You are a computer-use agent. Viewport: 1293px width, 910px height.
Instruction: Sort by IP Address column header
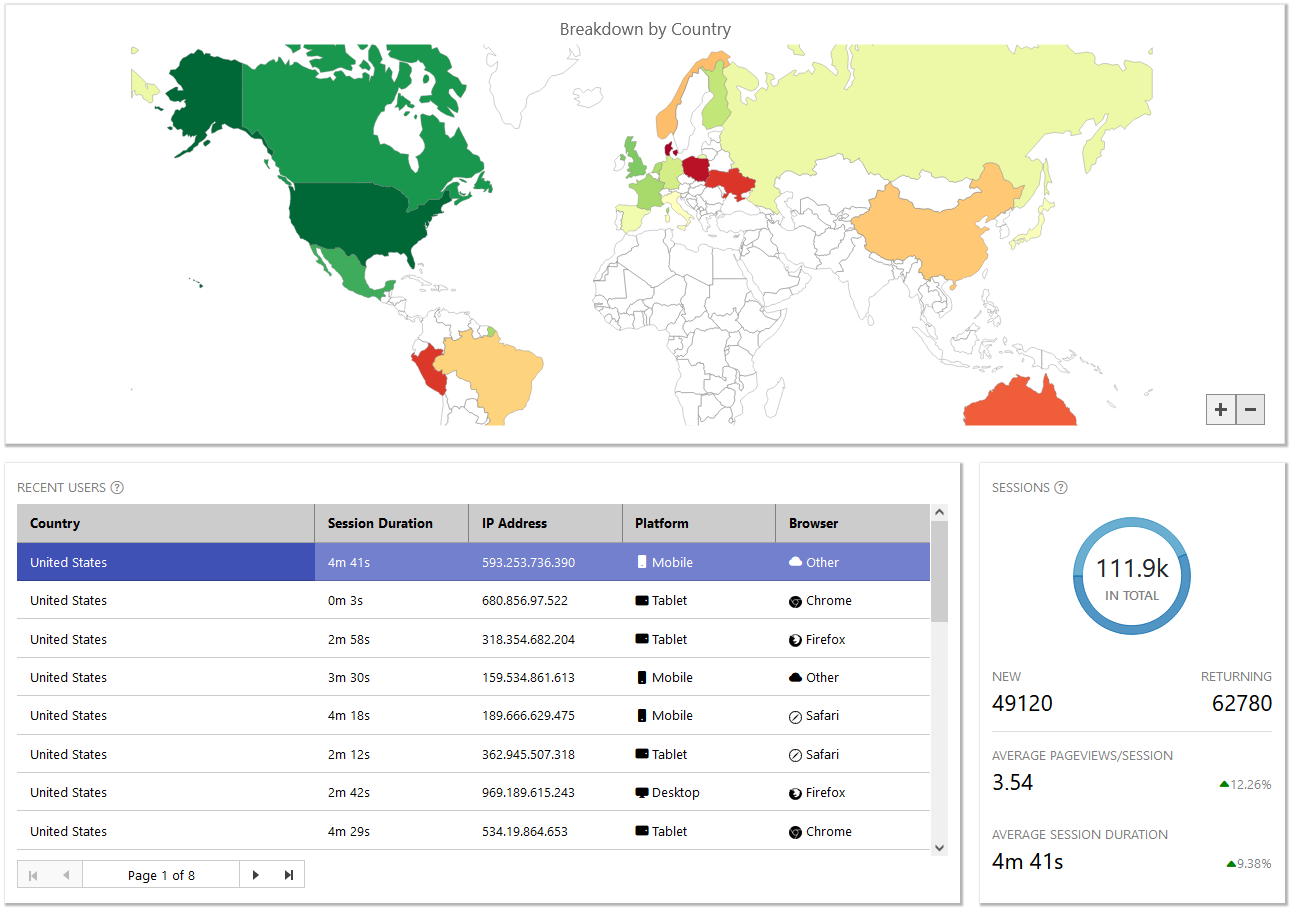point(545,523)
